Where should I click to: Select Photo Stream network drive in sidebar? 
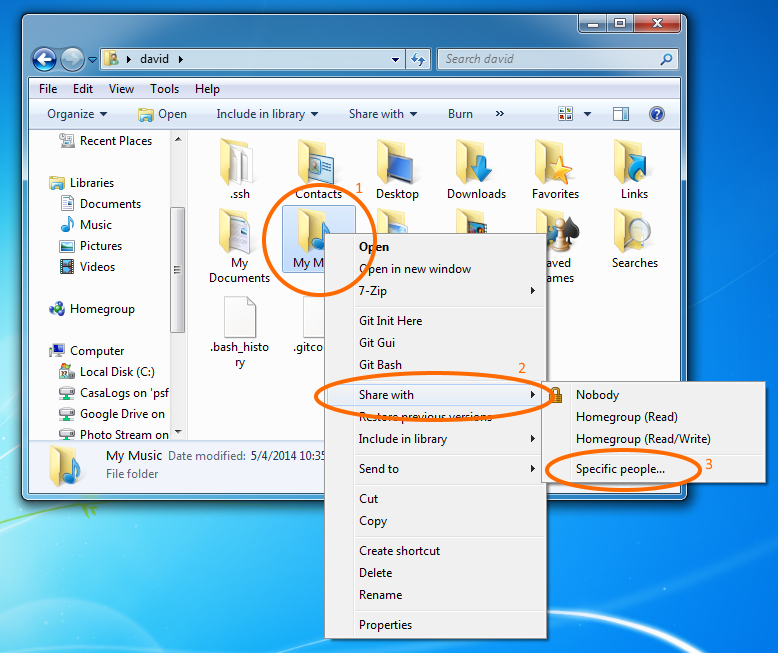point(114,435)
